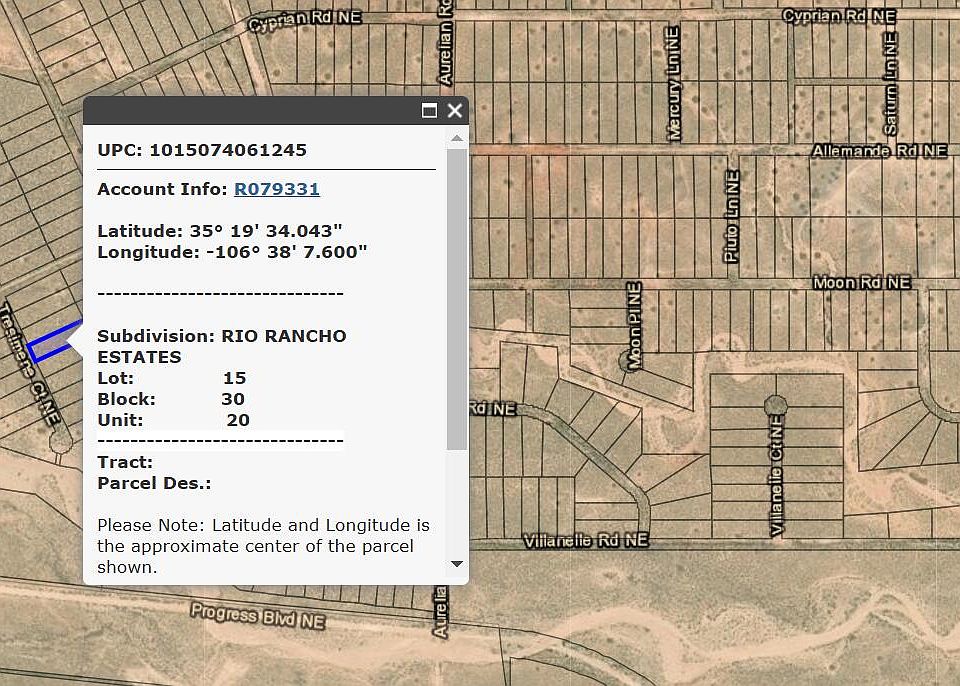Click the Moon Pl NE label
Viewport: 960px width, 686px height.
633,326
